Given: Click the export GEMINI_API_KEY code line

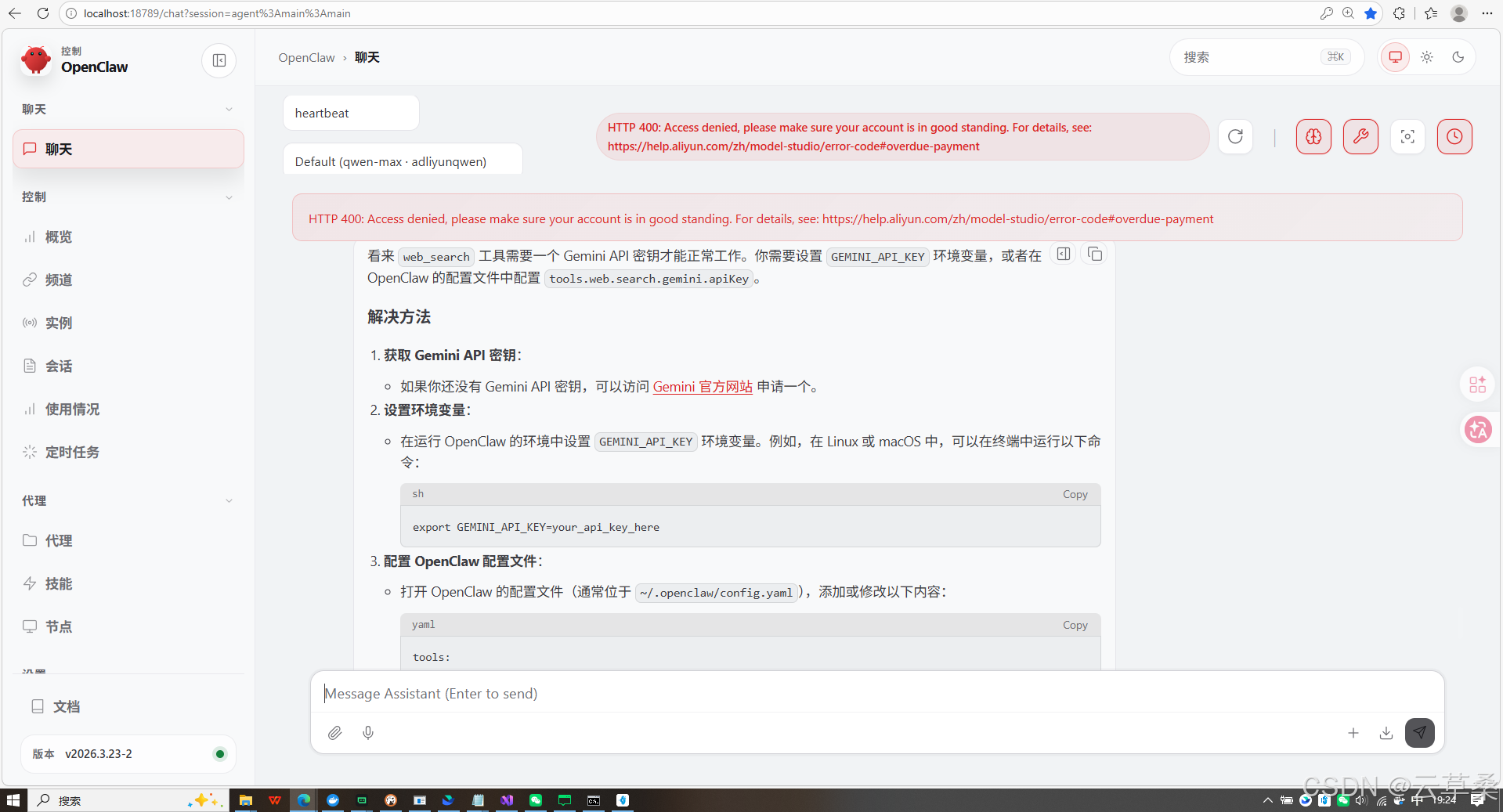Looking at the screenshot, I should click(x=536, y=527).
